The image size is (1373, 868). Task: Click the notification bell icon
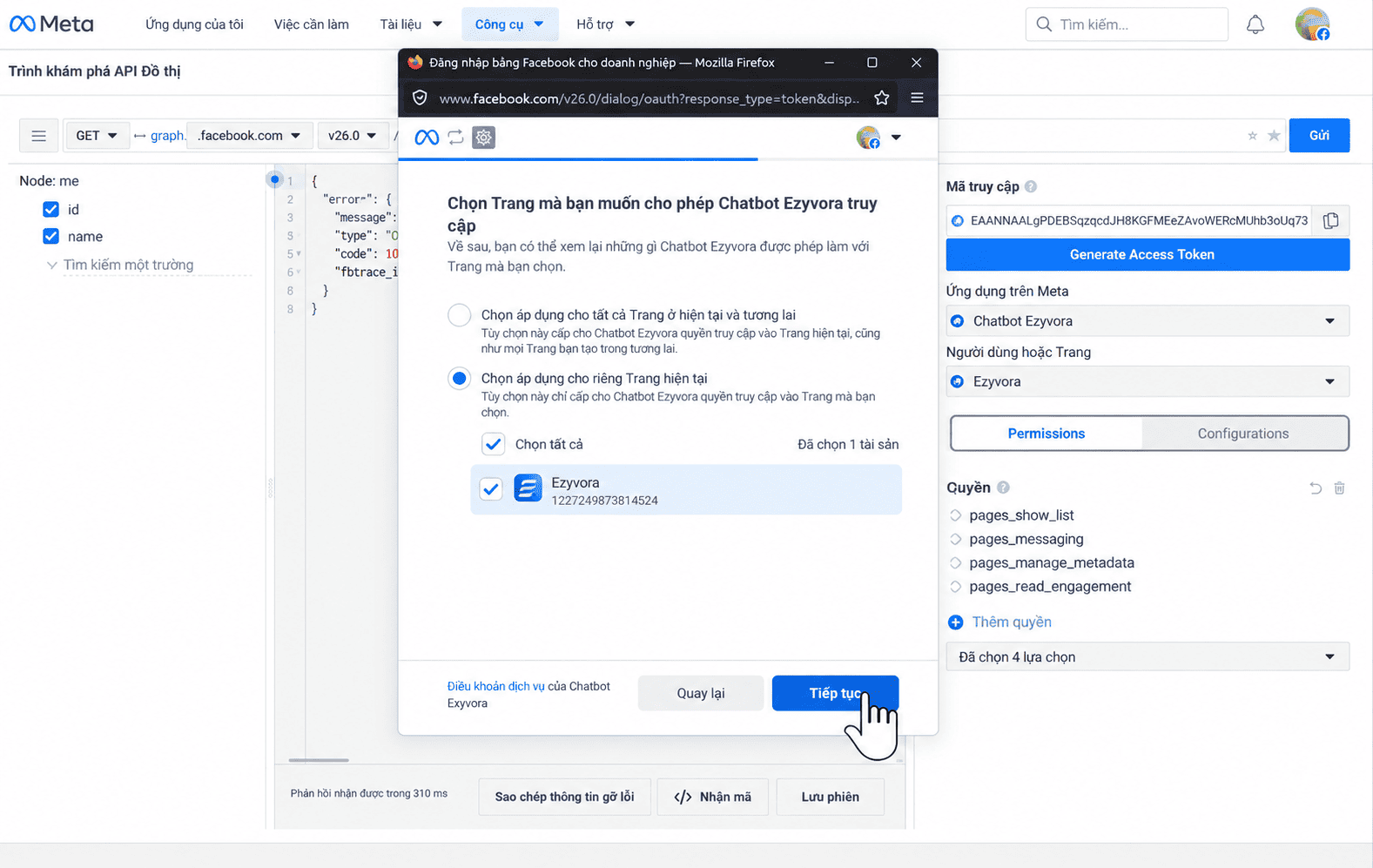pos(1255,24)
